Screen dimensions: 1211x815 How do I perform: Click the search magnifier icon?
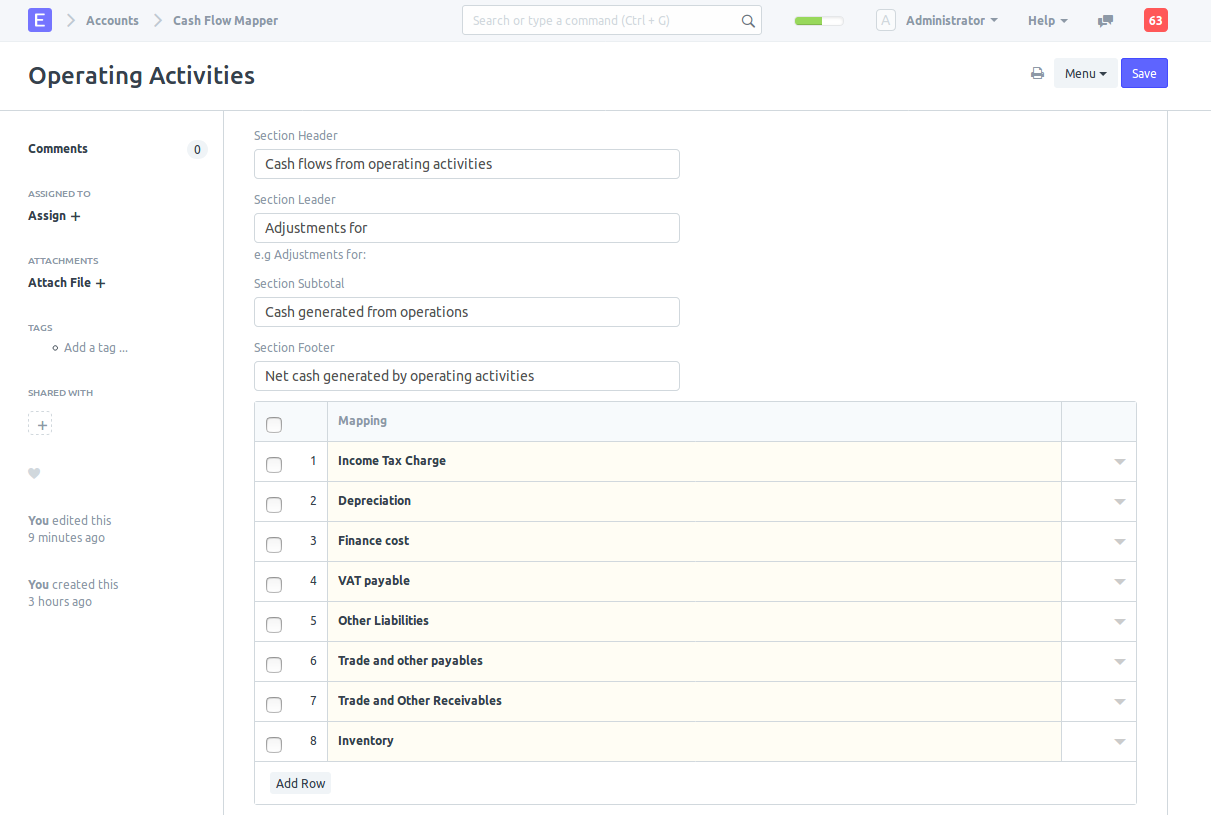pos(748,21)
